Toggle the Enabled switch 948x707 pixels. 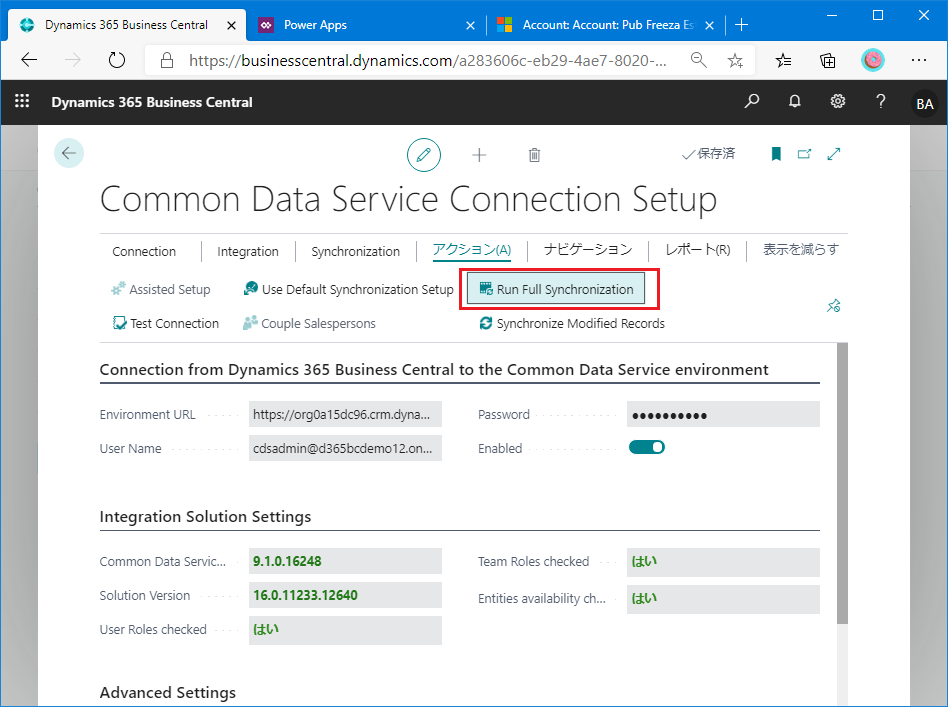click(647, 448)
